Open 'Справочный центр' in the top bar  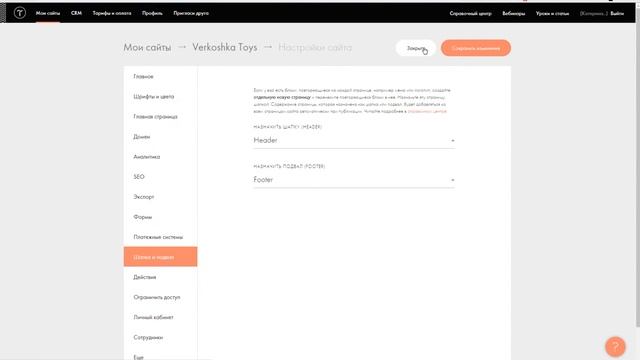click(471, 13)
